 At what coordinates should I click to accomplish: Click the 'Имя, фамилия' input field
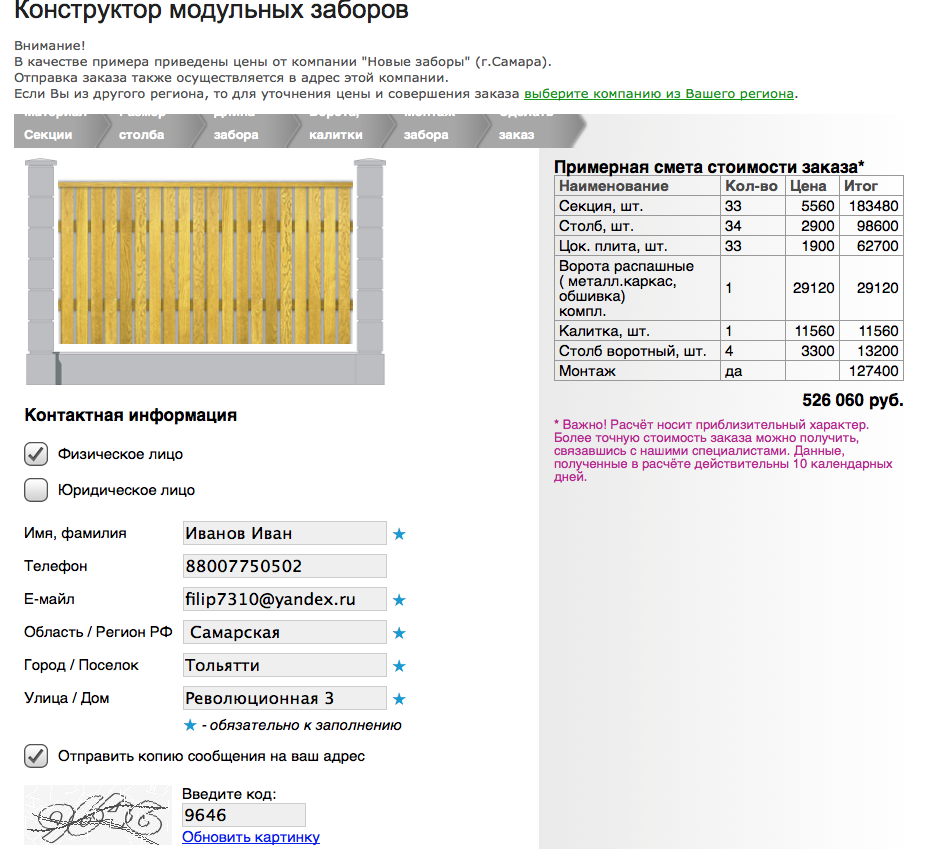pyautogui.click(x=284, y=533)
